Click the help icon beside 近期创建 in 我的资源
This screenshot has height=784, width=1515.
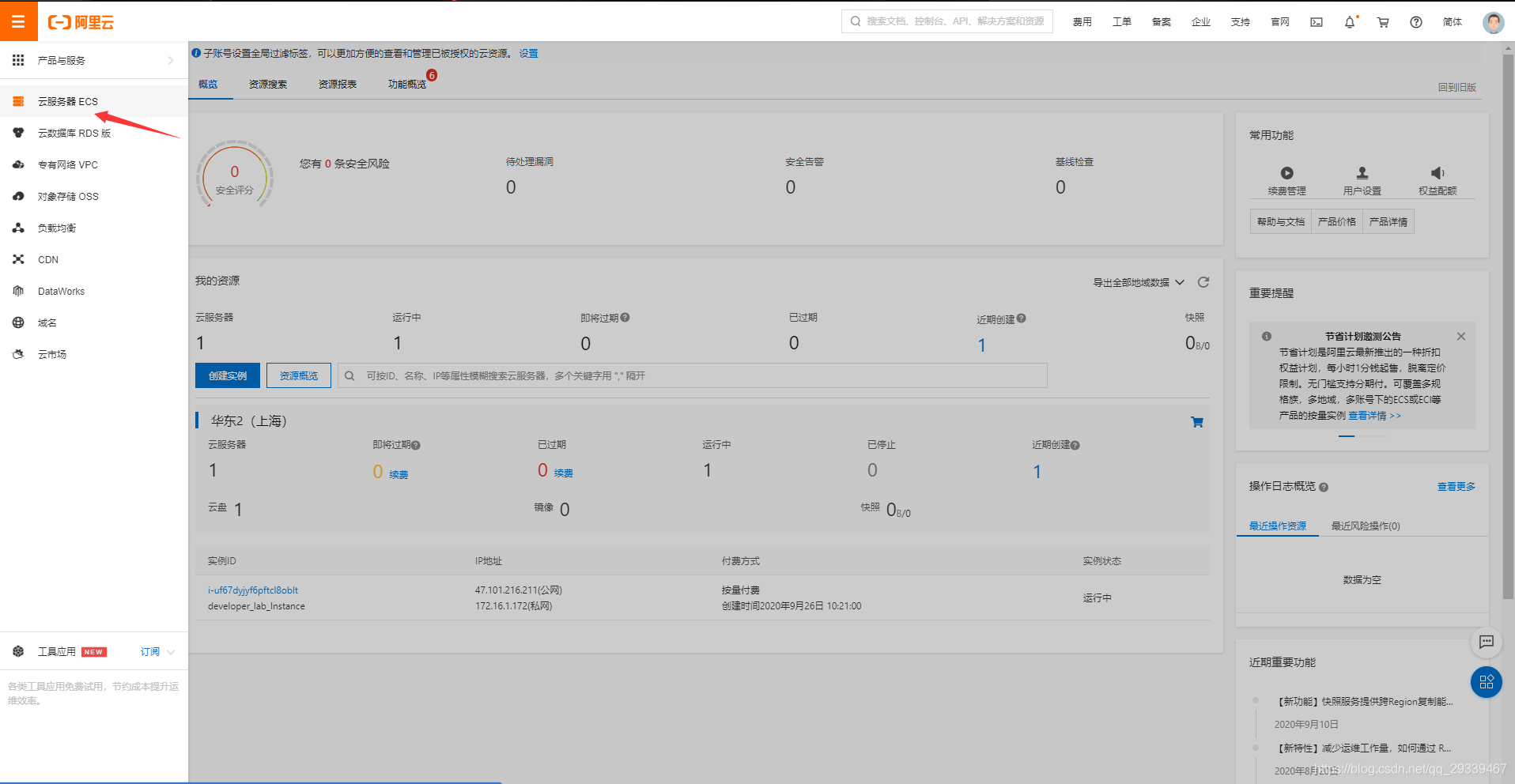click(1022, 318)
